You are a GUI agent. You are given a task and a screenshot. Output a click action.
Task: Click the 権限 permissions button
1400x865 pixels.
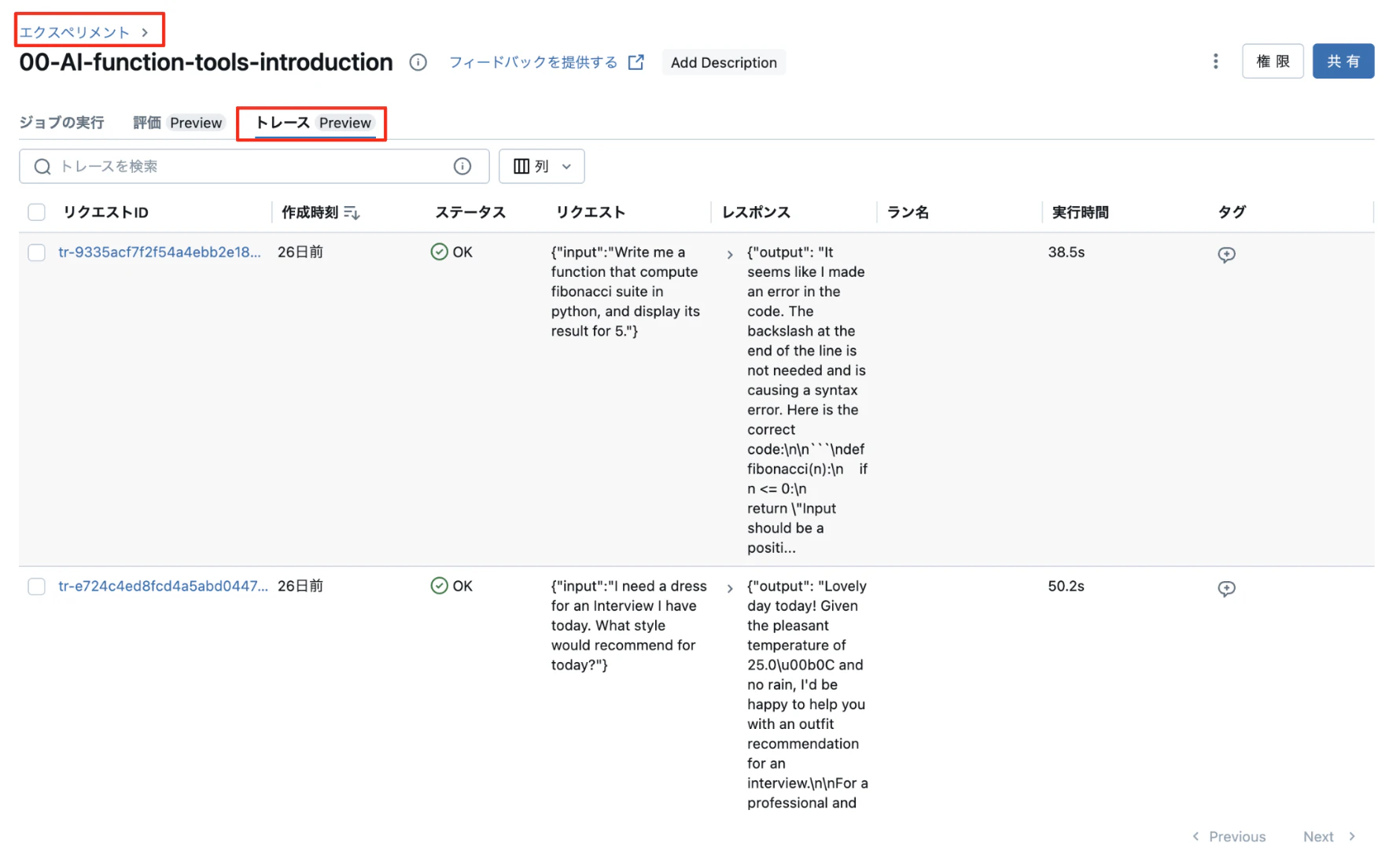pos(1273,61)
